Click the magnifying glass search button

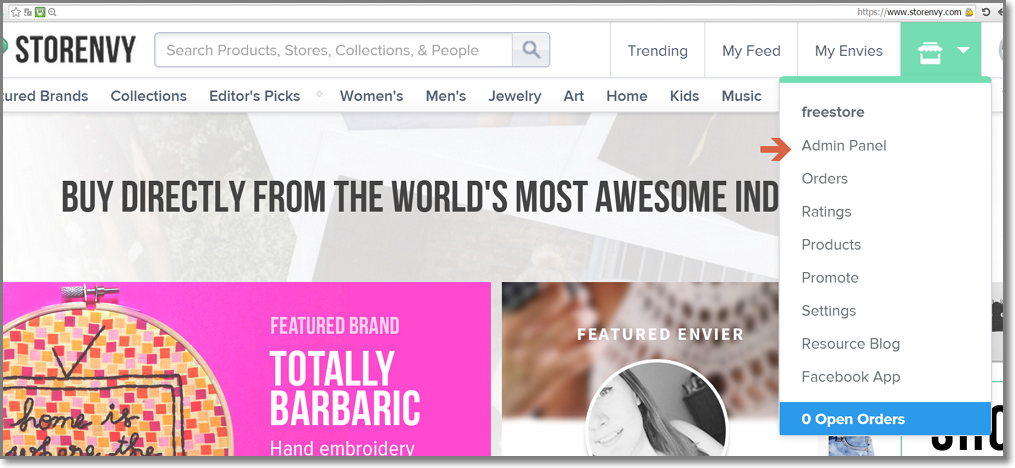click(x=531, y=50)
